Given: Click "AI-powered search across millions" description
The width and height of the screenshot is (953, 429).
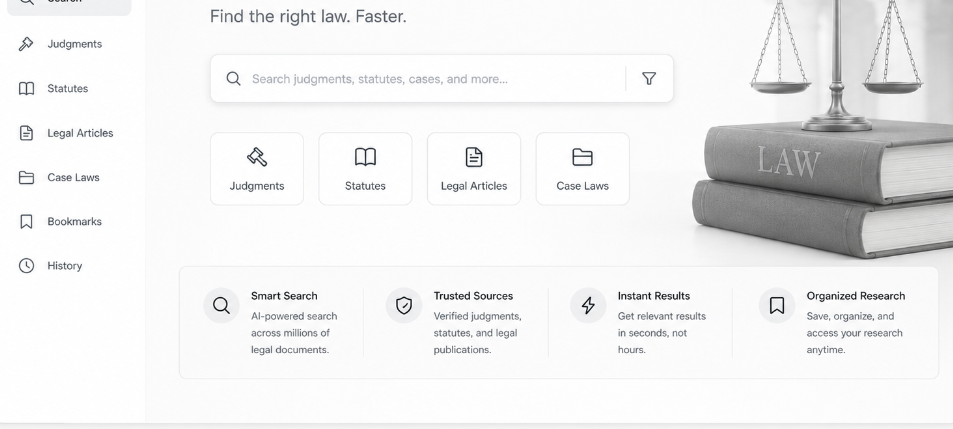Looking at the screenshot, I should point(294,333).
